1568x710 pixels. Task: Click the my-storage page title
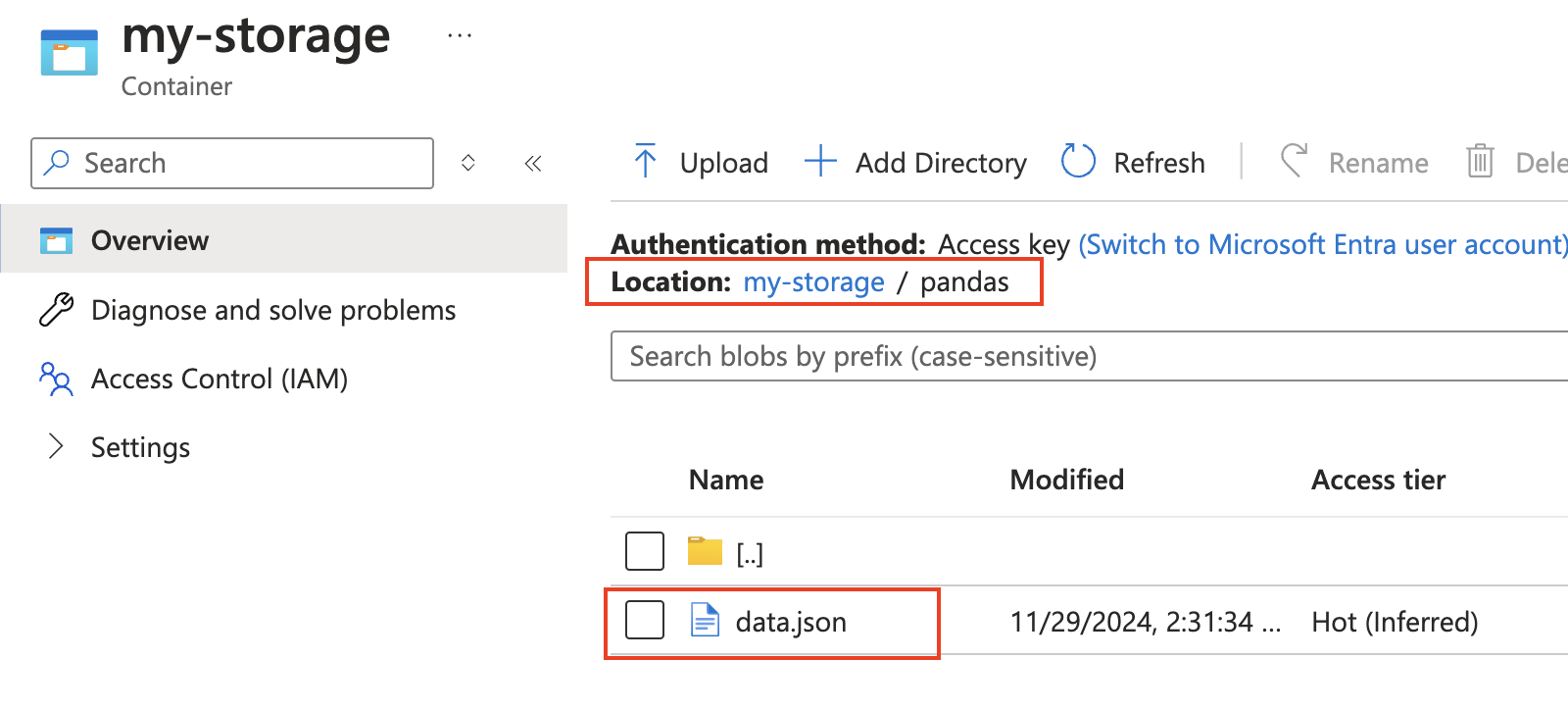pos(256,36)
